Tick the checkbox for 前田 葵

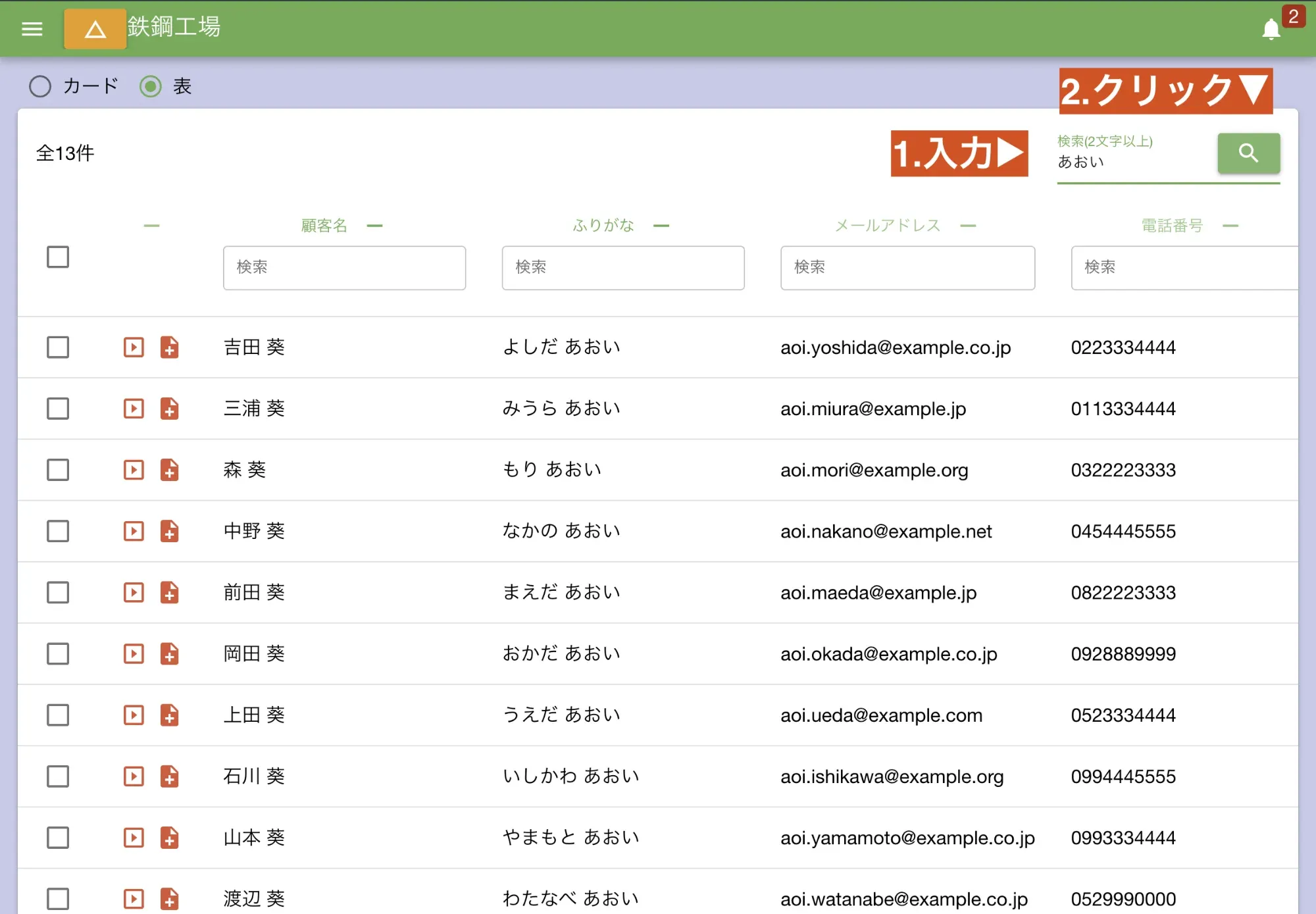point(58,592)
